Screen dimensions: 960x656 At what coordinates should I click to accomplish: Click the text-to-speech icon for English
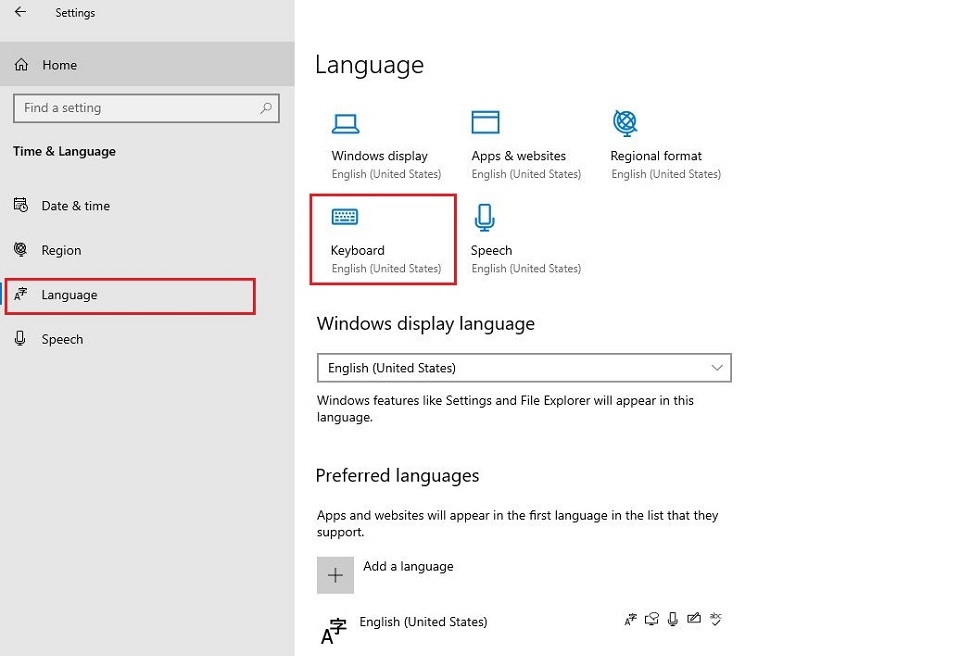[652, 620]
